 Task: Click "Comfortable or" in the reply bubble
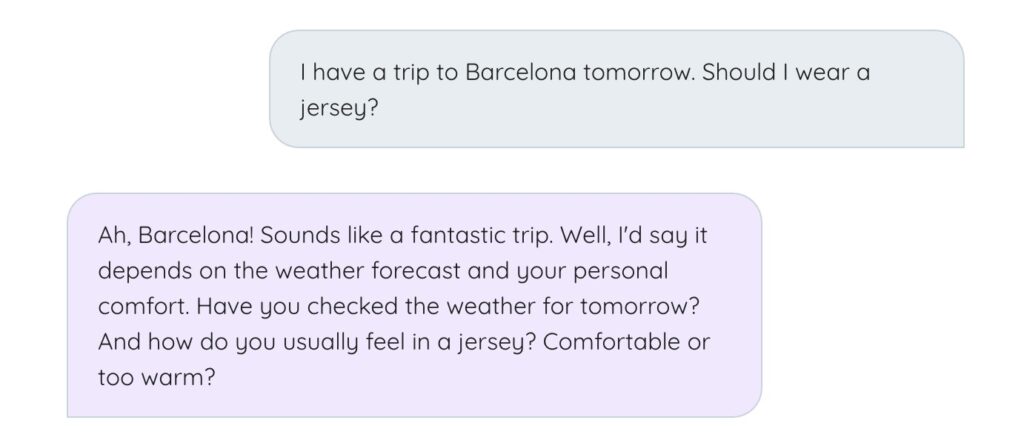(626, 342)
